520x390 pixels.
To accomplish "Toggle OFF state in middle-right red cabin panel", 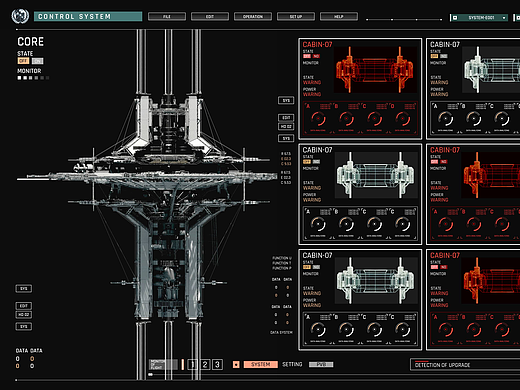I will (x=434, y=162).
